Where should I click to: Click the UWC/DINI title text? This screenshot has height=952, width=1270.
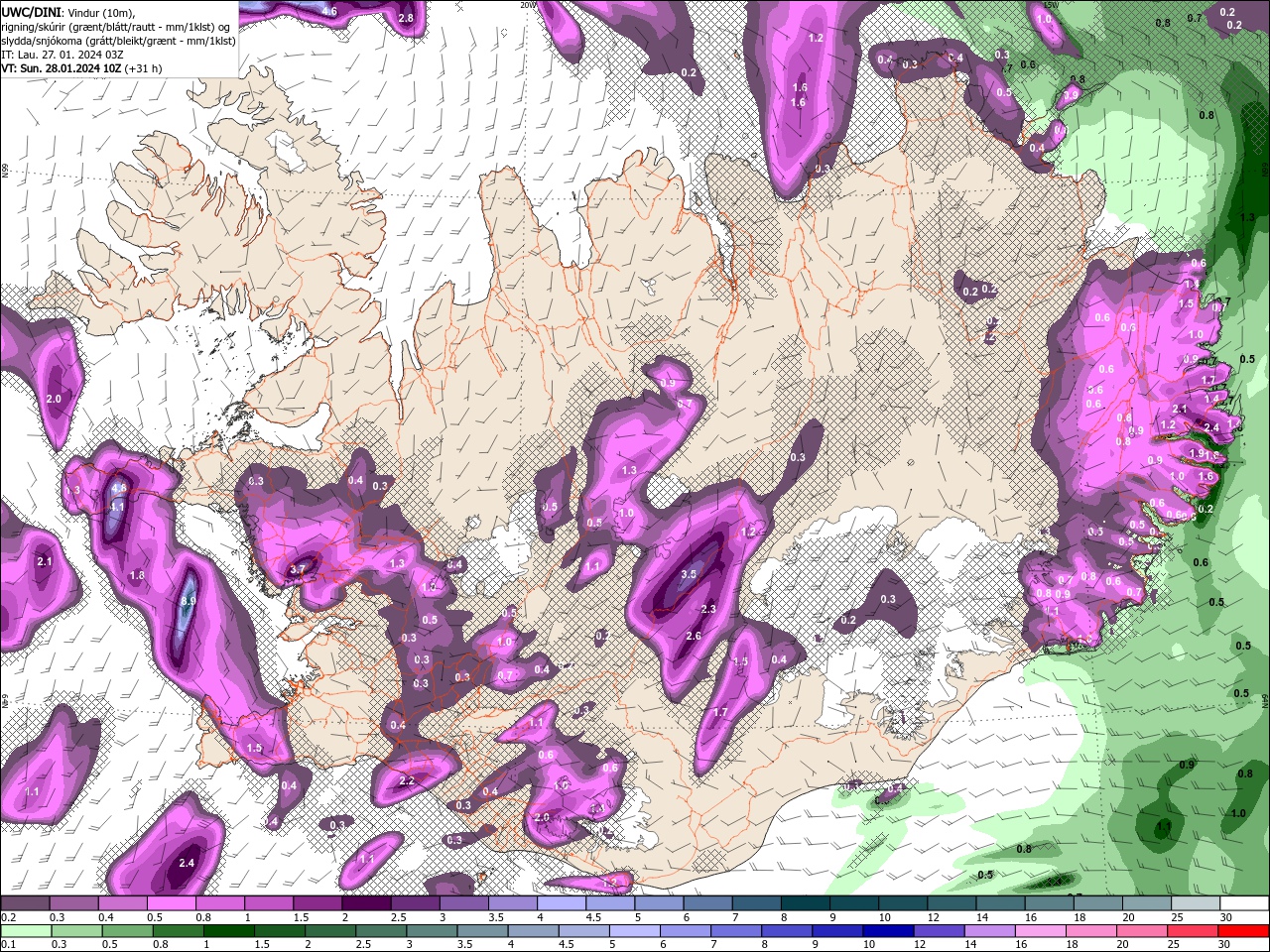point(32,12)
